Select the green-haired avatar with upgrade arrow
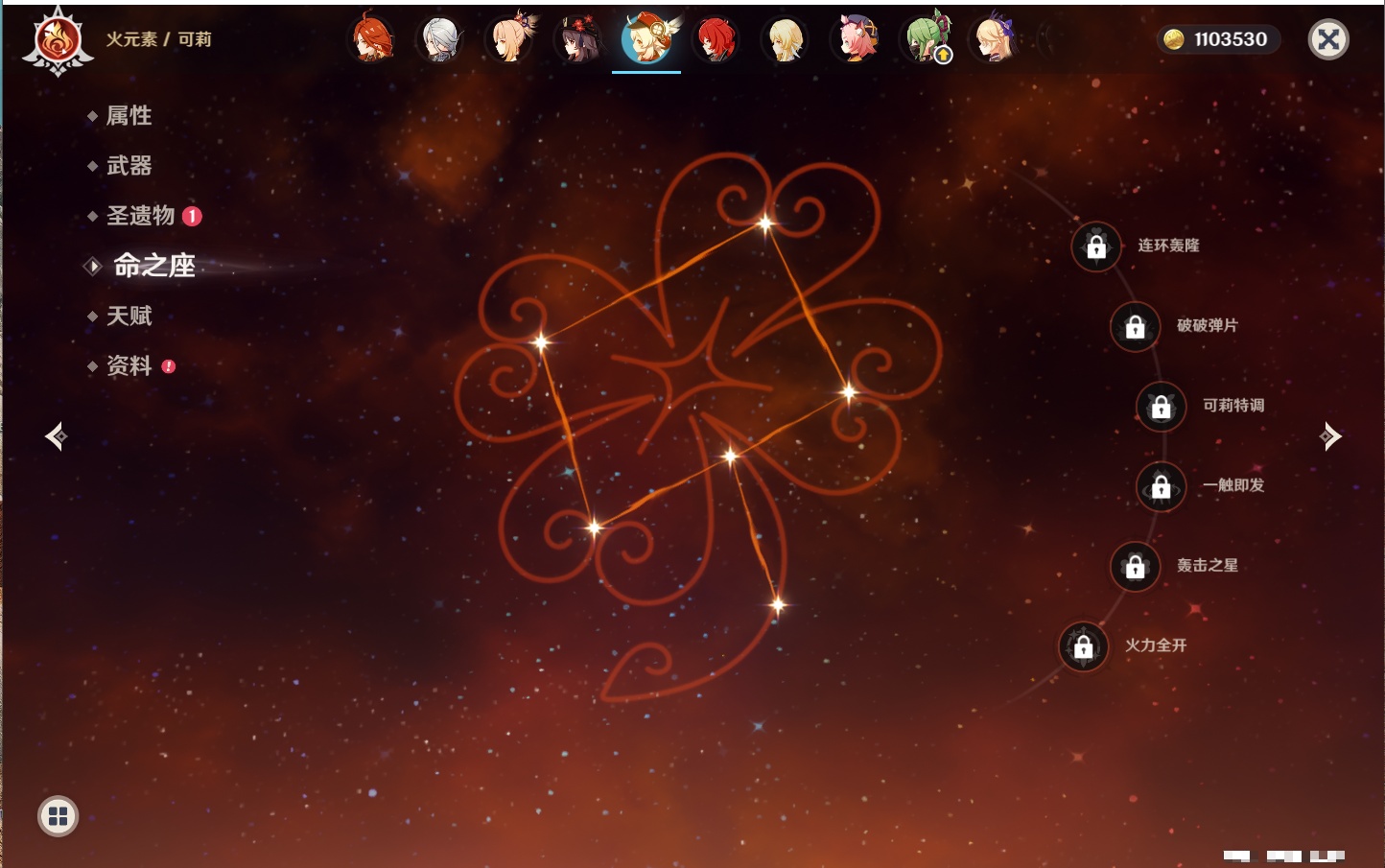The image size is (1385, 868). tap(926, 39)
